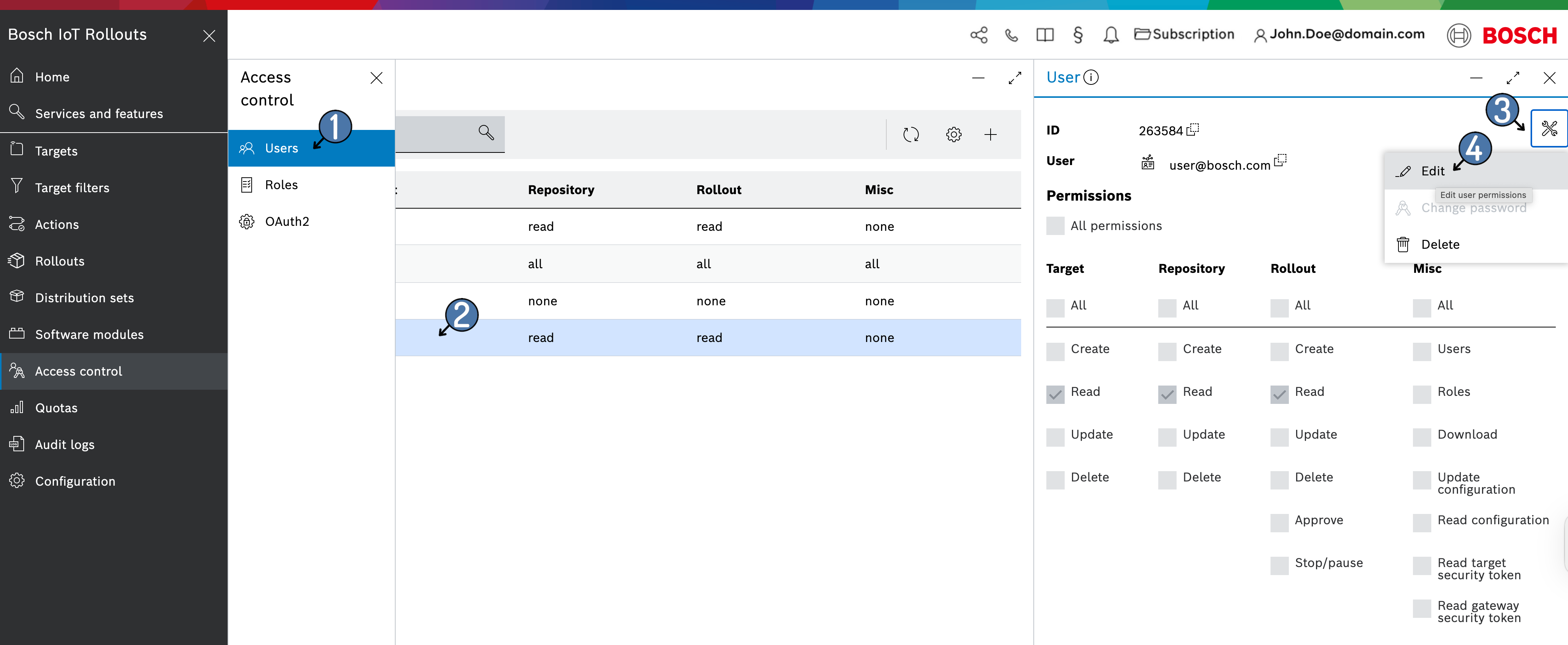Click the legal paragraph section icon
The height and width of the screenshot is (645, 1568).
[x=1078, y=35]
